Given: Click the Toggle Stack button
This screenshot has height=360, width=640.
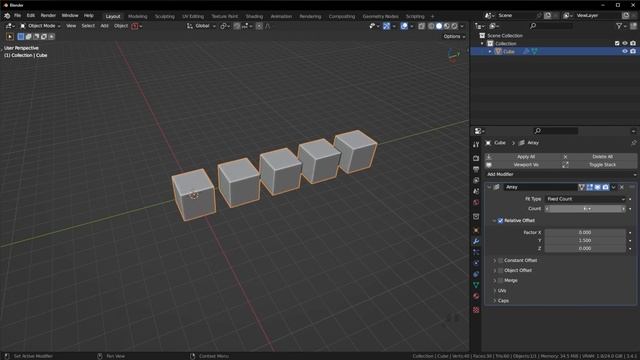Looking at the screenshot, I should (599, 165).
